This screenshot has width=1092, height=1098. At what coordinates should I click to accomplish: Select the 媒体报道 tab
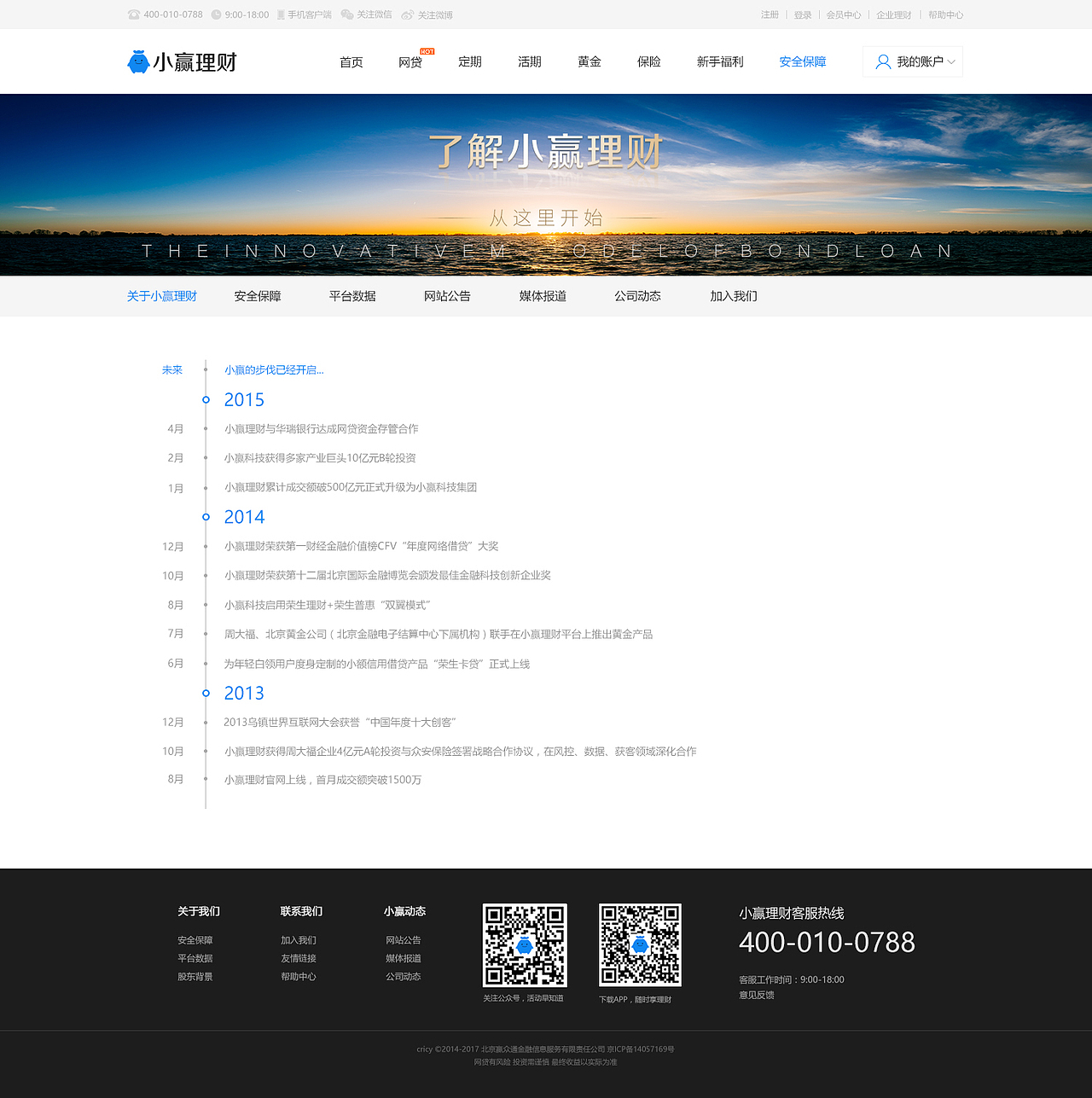(x=543, y=296)
